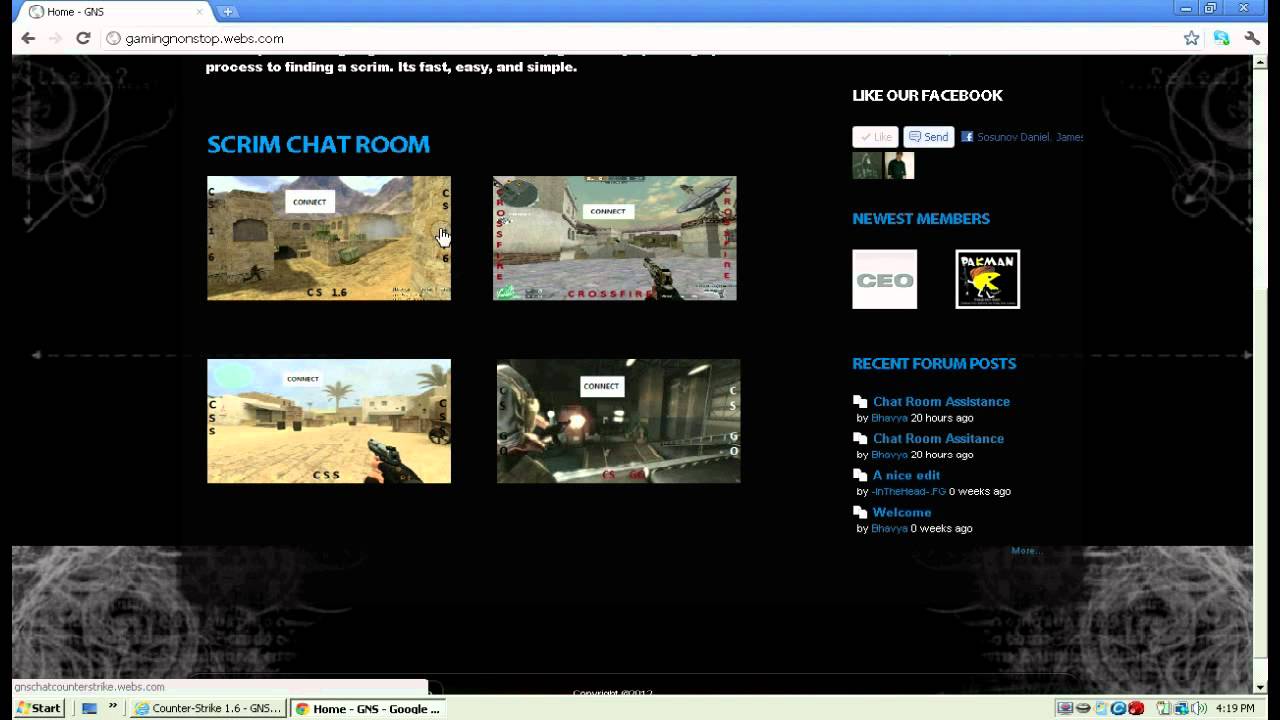Image resolution: width=1280 pixels, height=720 pixels.
Task: View the Pakman newest member avatar
Action: [987, 279]
